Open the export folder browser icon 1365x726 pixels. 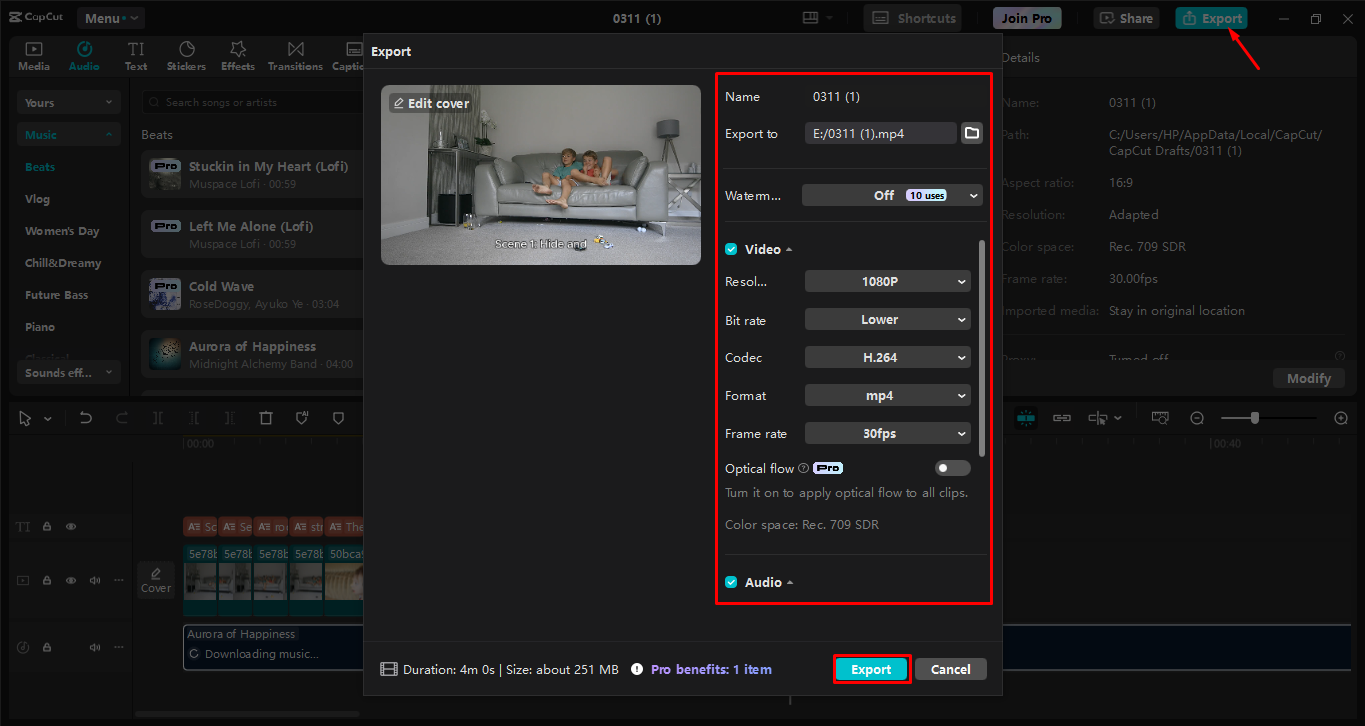coord(972,133)
